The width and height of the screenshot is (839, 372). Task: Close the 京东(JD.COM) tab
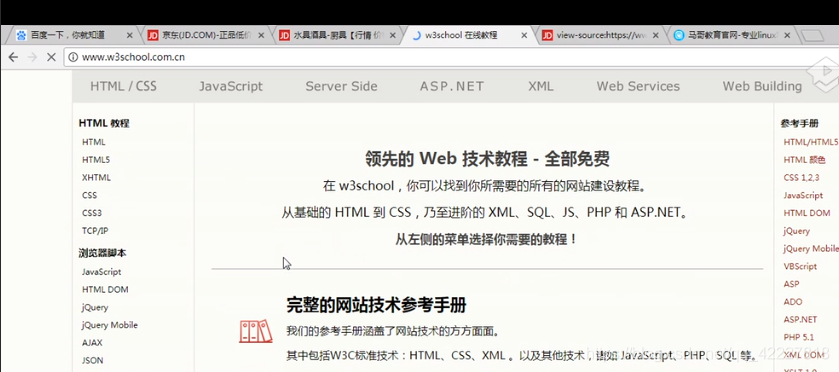click(261, 35)
